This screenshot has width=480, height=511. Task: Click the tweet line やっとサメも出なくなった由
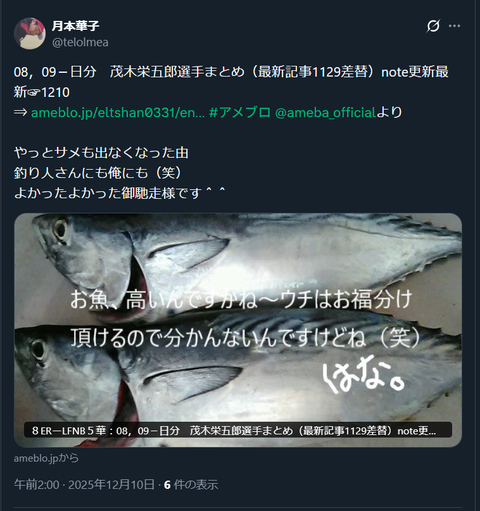click(x=101, y=153)
